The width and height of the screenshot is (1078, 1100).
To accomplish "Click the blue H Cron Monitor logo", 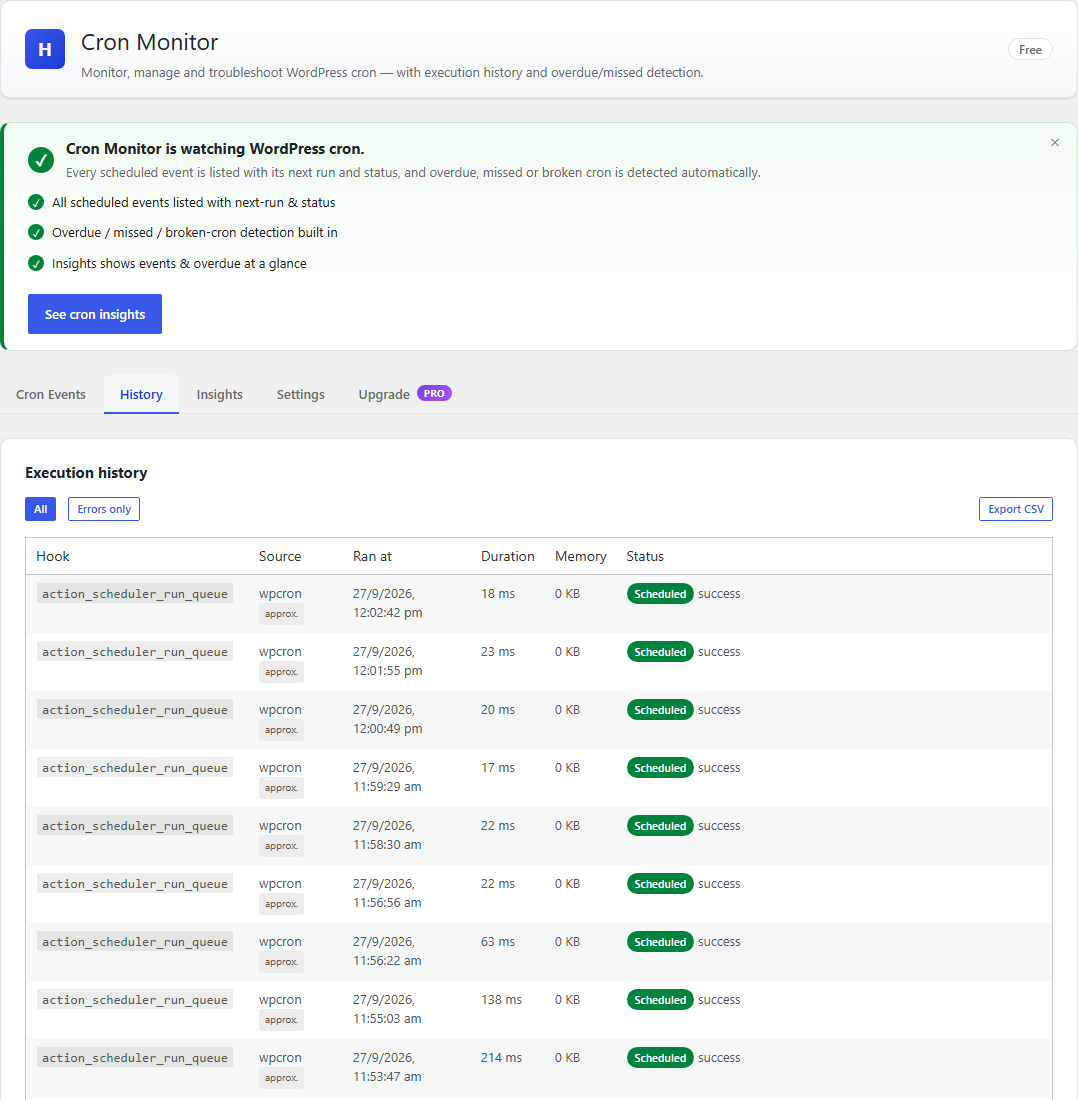I will 45,49.
